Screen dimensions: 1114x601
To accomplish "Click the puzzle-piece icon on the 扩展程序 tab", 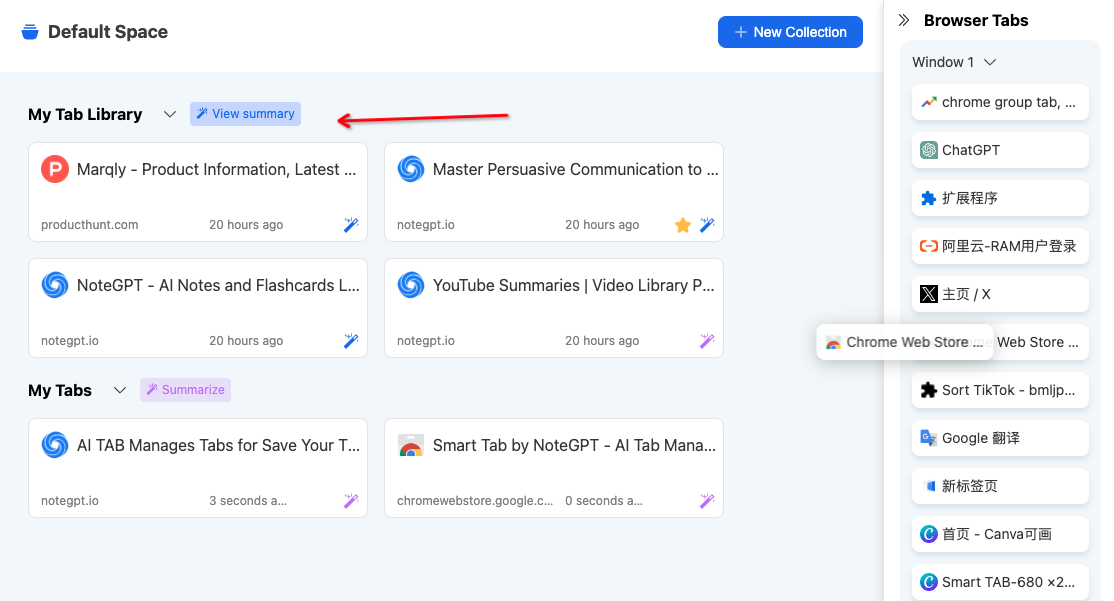I will point(929,197).
